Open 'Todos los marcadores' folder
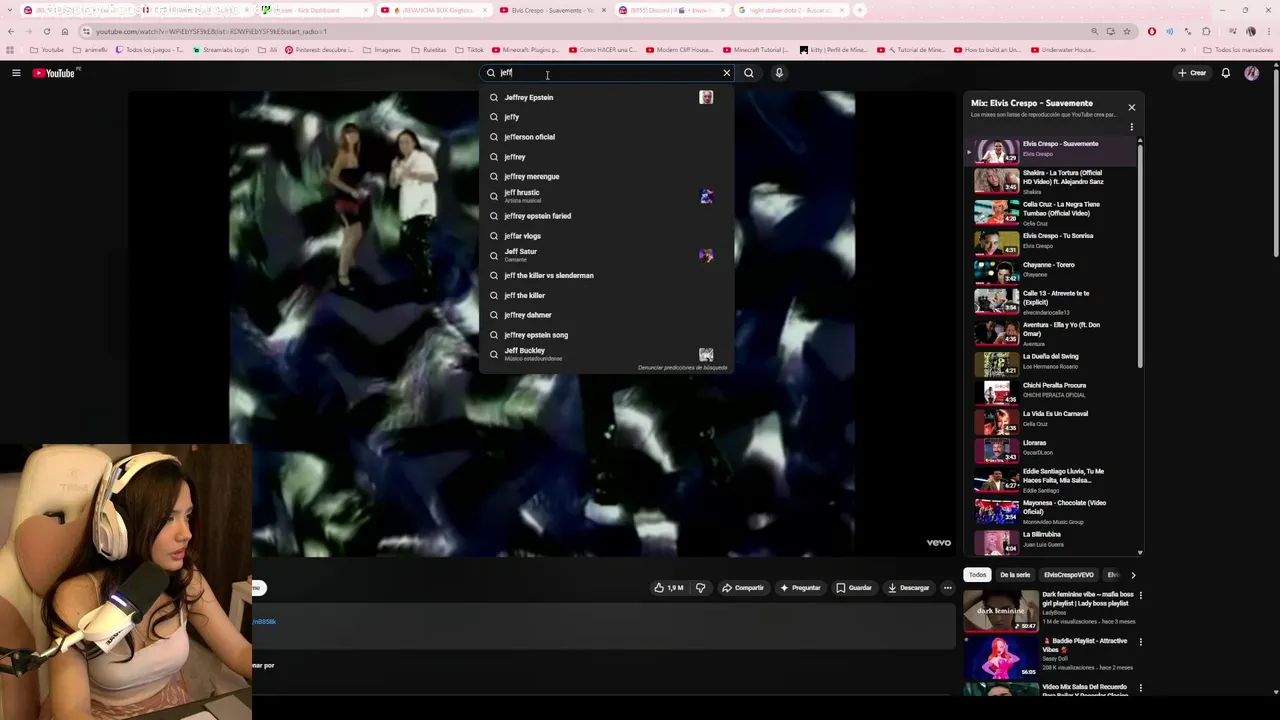This screenshot has width=1280, height=720. point(1238,50)
